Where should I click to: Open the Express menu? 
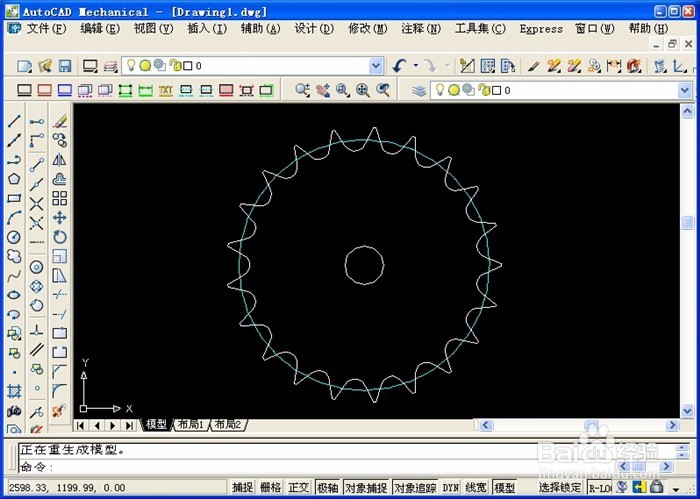coord(541,29)
